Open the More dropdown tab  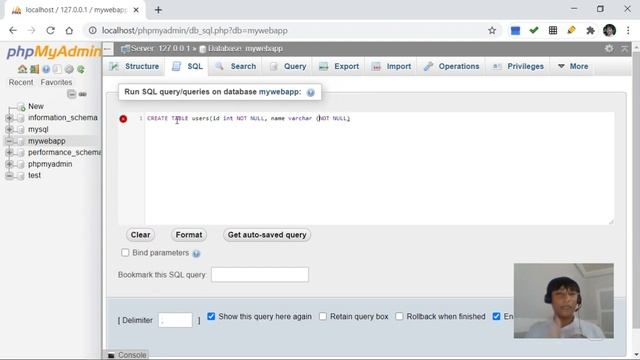click(573, 66)
